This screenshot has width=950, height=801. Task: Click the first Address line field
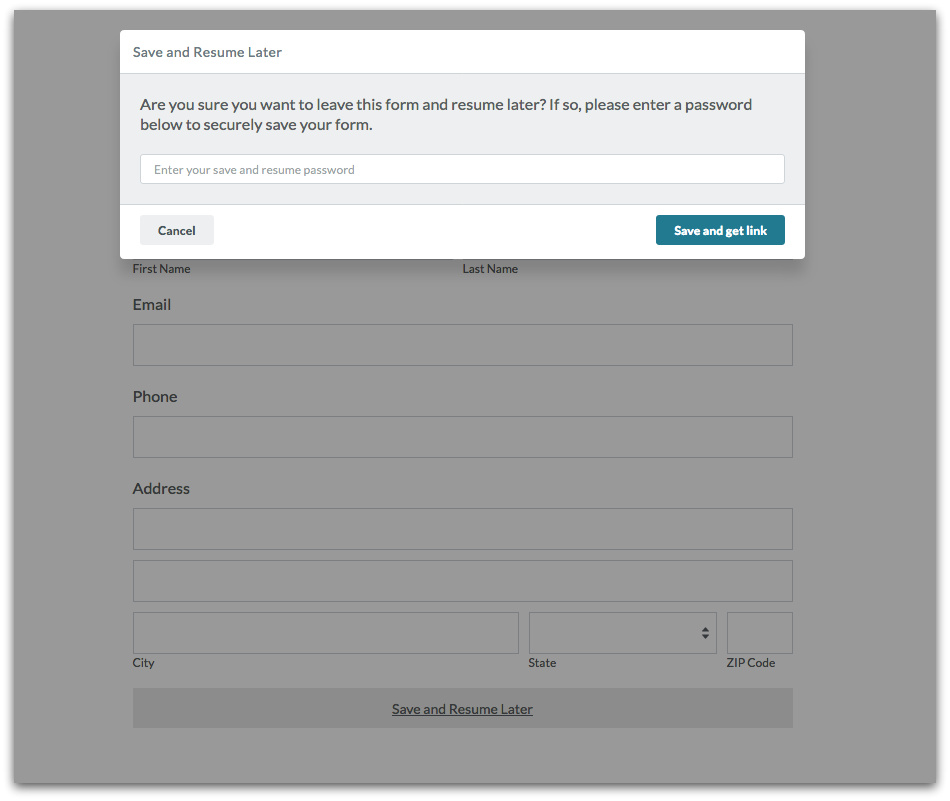(462, 529)
